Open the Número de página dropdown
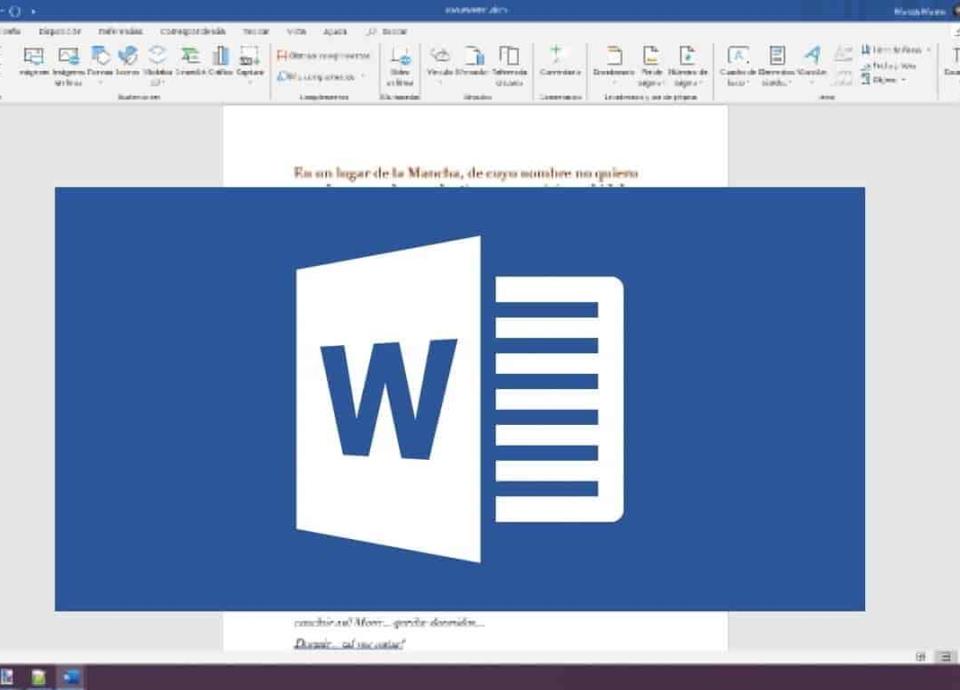This screenshot has height=690, width=960. click(687, 65)
